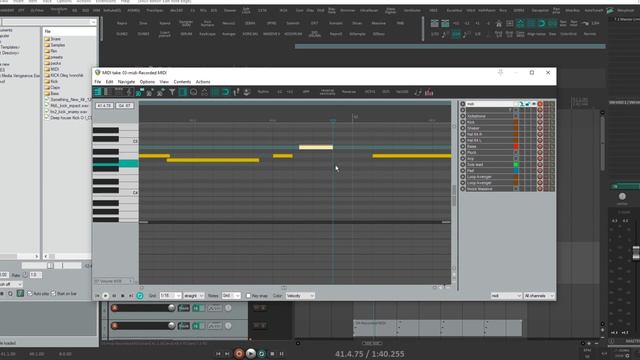
Task: Arm record for the Solo lead track row
Action: tap(540, 164)
